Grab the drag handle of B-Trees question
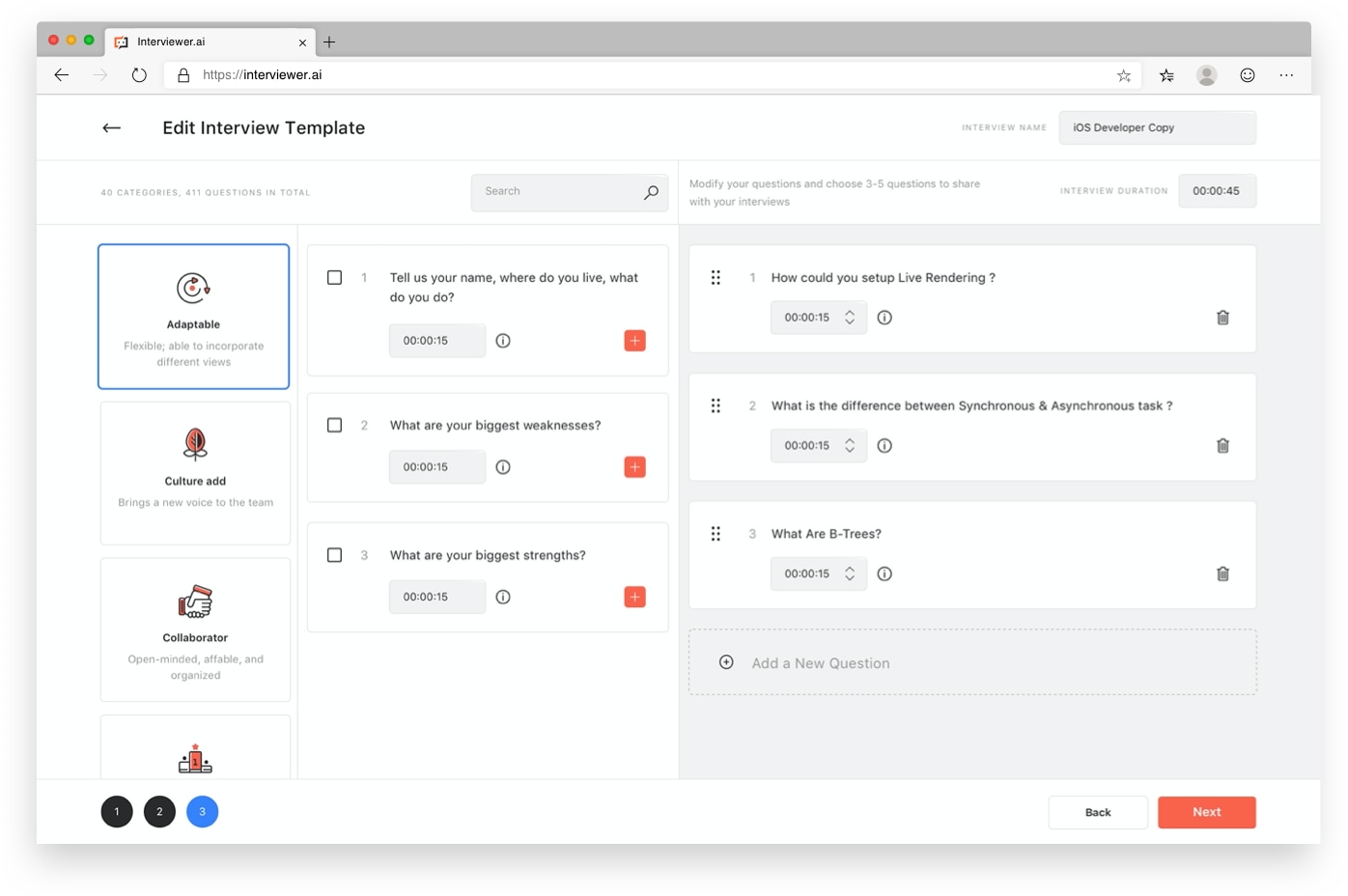Screen dimensions: 1348x896 [x=716, y=534]
